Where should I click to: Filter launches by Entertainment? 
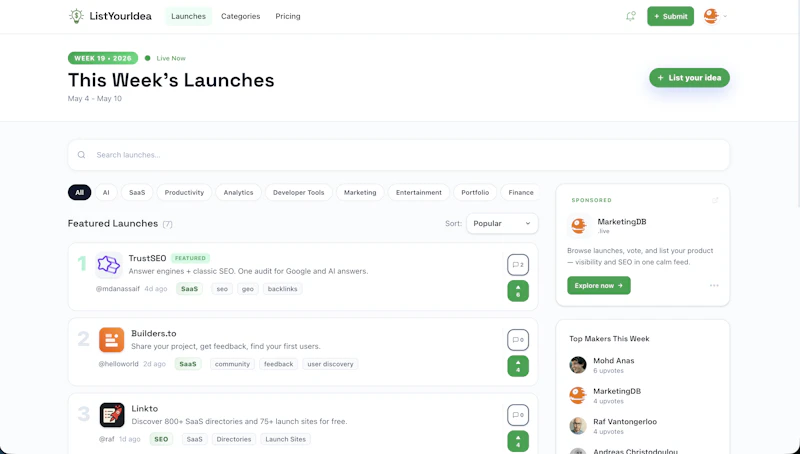[x=419, y=192]
